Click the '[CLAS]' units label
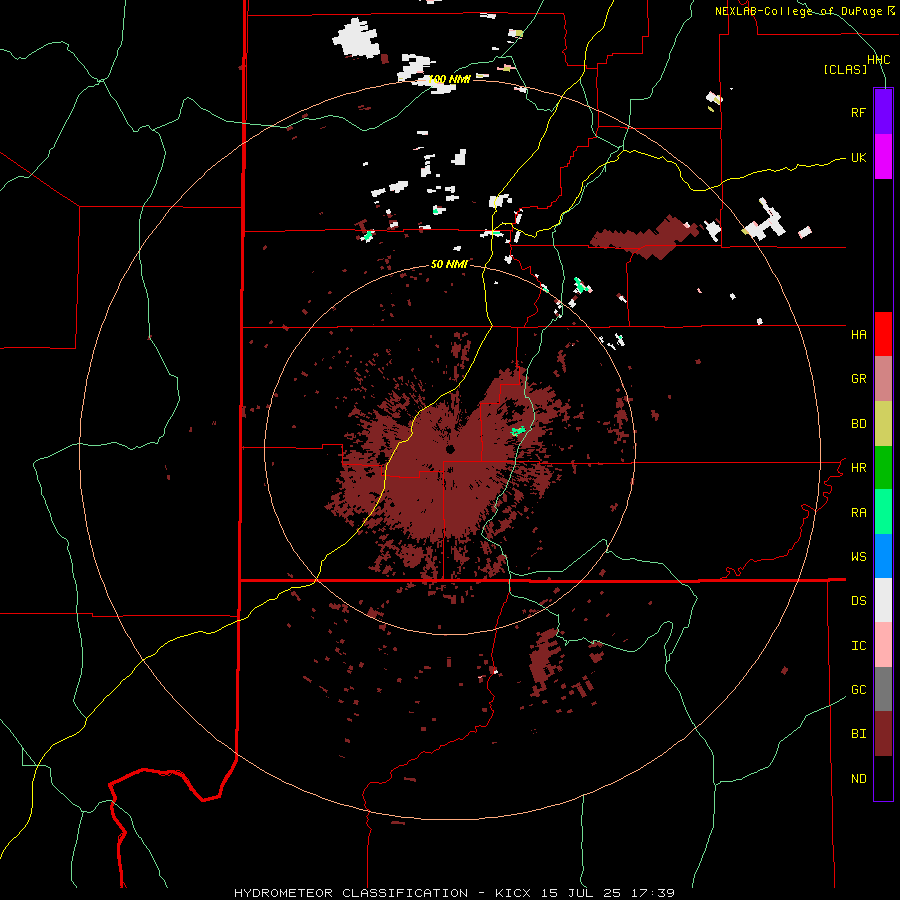The height and width of the screenshot is (900, 900). click(x=845, y=69)
